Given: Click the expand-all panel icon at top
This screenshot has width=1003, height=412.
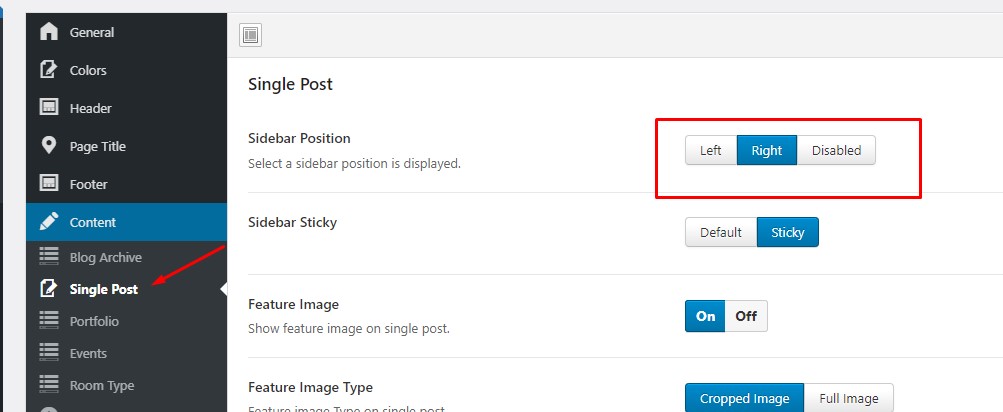Looking at the screenshot, I should point(251,35).
